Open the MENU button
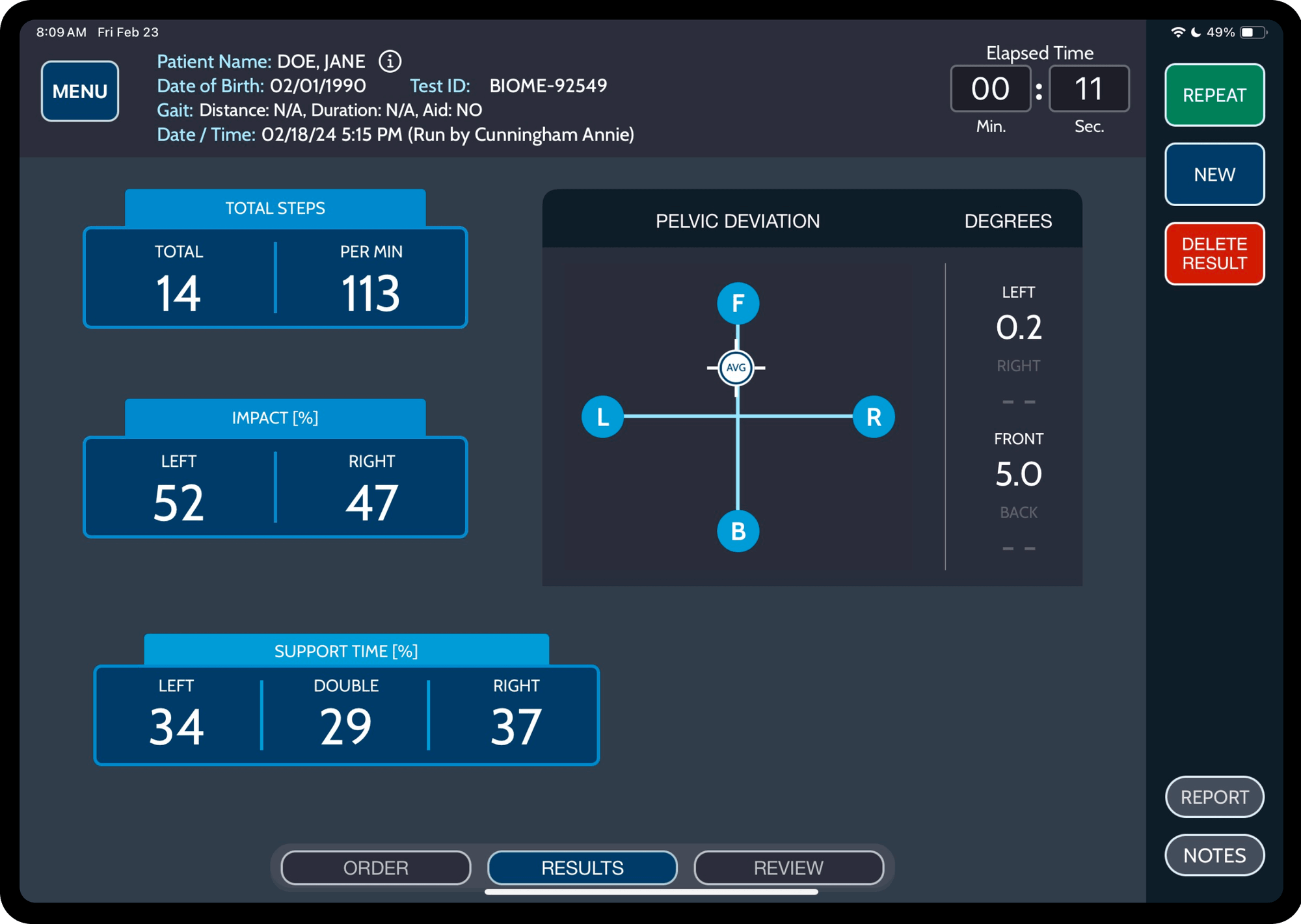 click(x=79, y=91)
